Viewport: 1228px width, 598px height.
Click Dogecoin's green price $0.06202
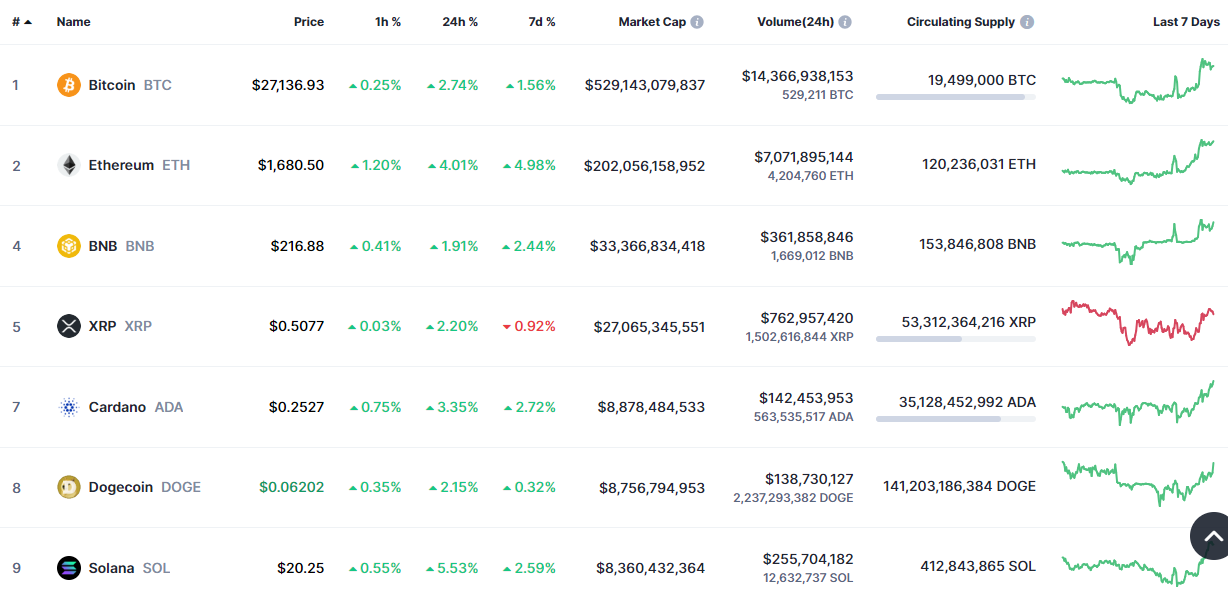pyautogui.click(x=292, y=487)
